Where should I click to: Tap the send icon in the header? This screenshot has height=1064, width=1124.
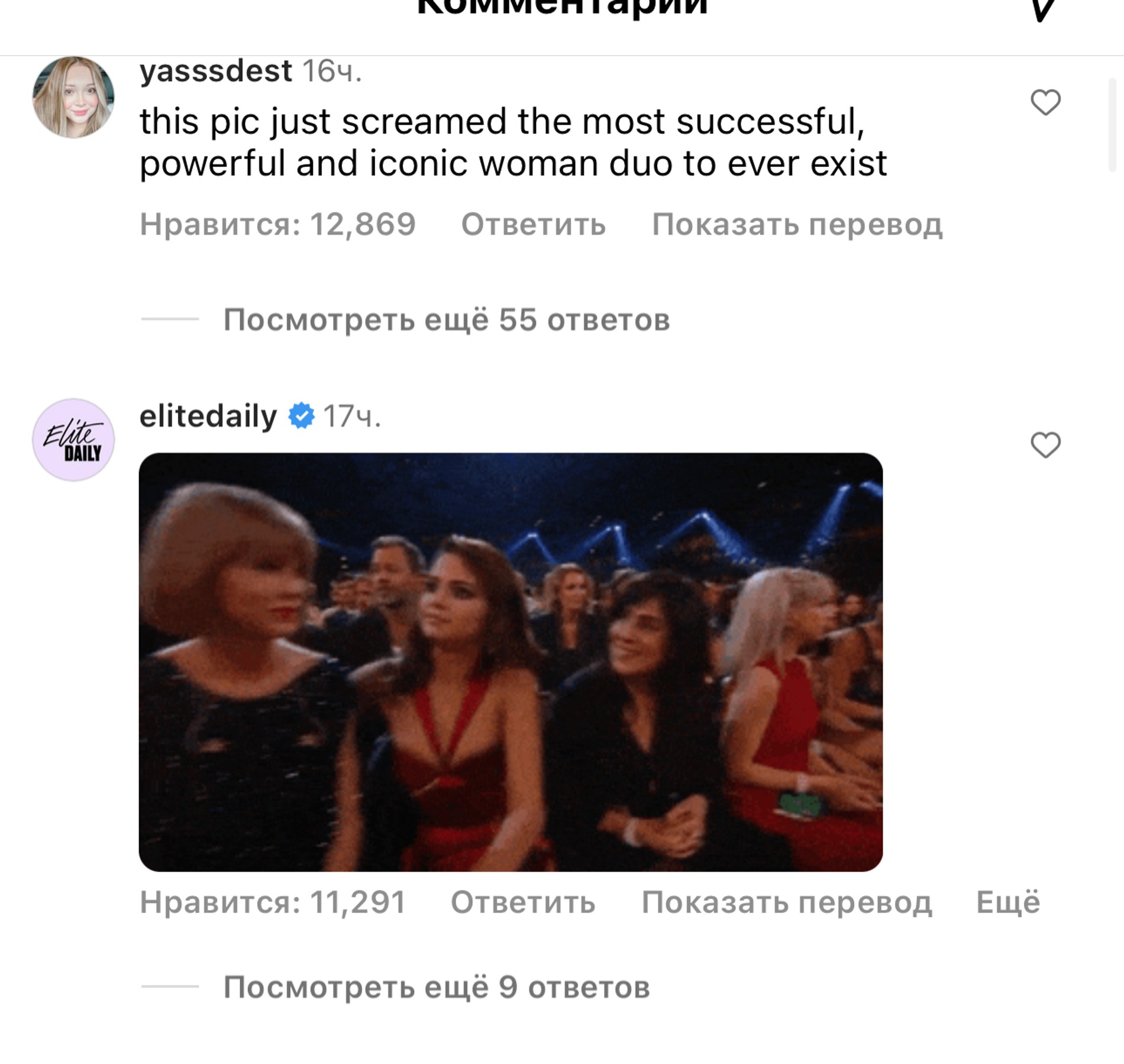[1044, 9]
